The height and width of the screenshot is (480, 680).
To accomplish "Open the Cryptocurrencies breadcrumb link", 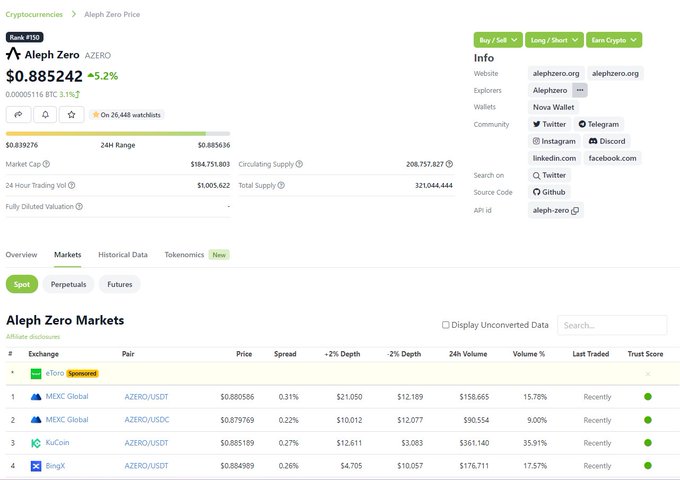I will [x=34, y=14].
